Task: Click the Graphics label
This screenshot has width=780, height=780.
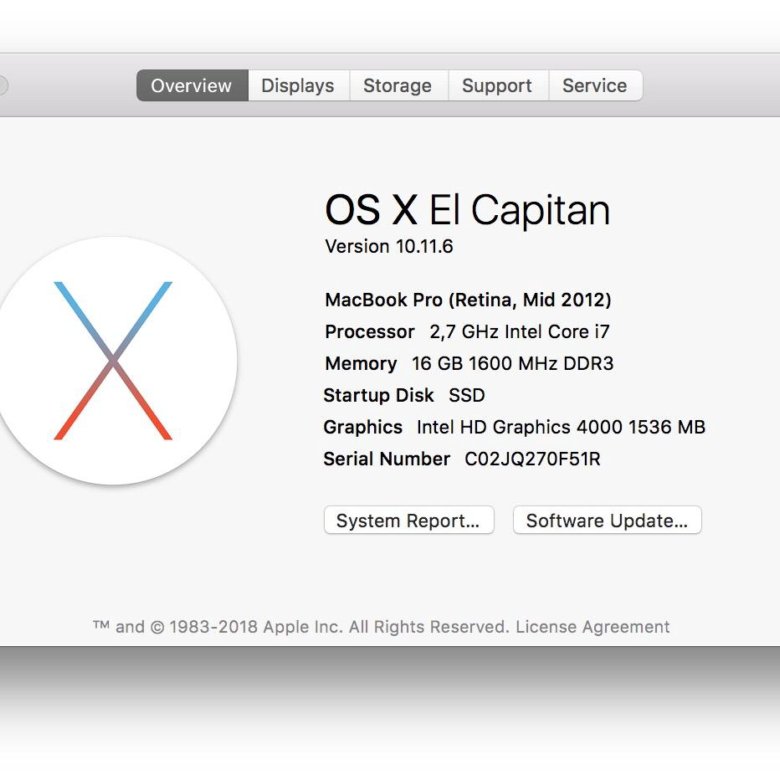Action: tap(363, 427)
